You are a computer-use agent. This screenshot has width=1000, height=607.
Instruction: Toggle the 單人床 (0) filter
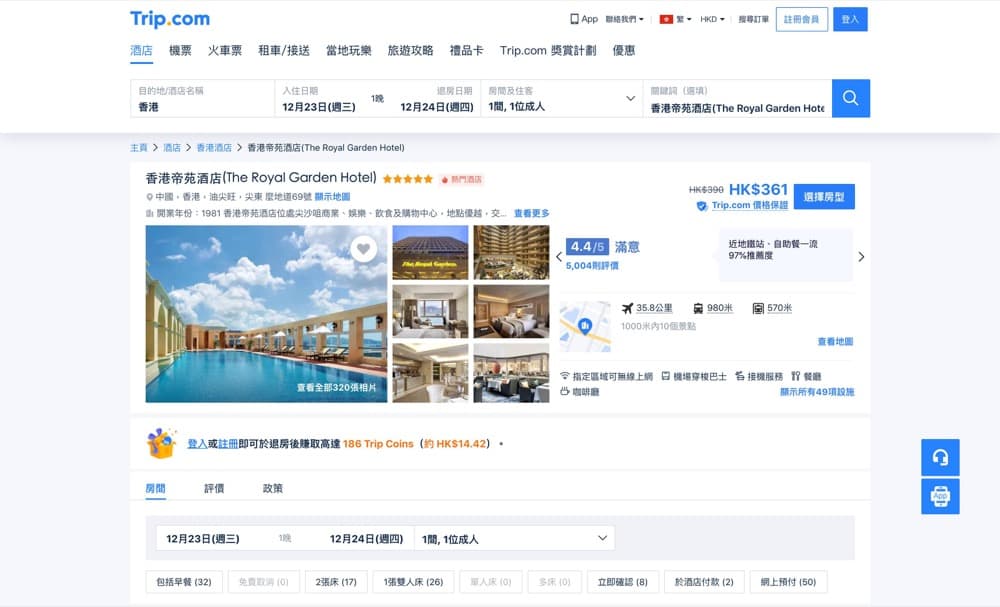coord(490,581)
